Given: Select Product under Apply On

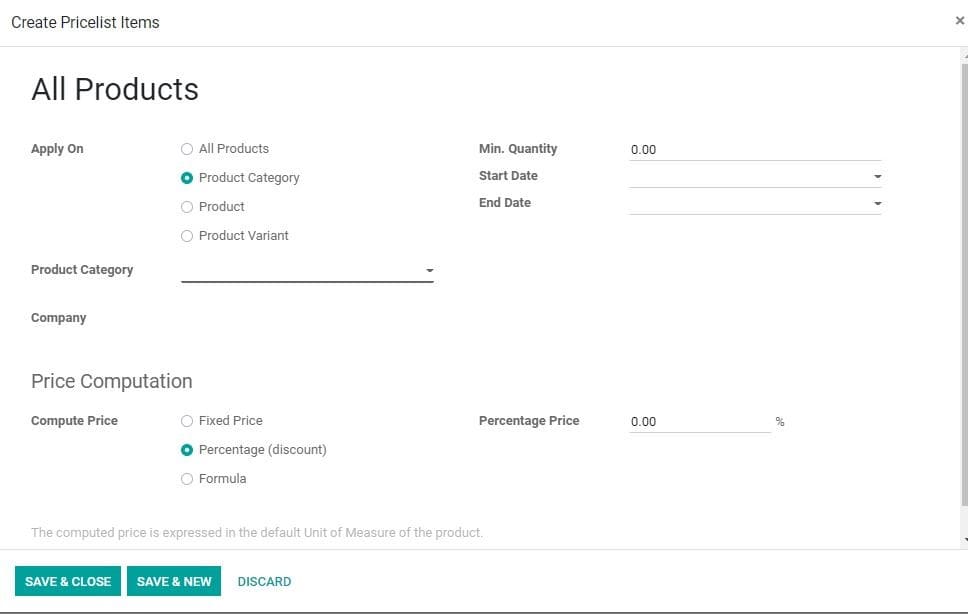Looking at the screenshot, I should click(187, 207).
